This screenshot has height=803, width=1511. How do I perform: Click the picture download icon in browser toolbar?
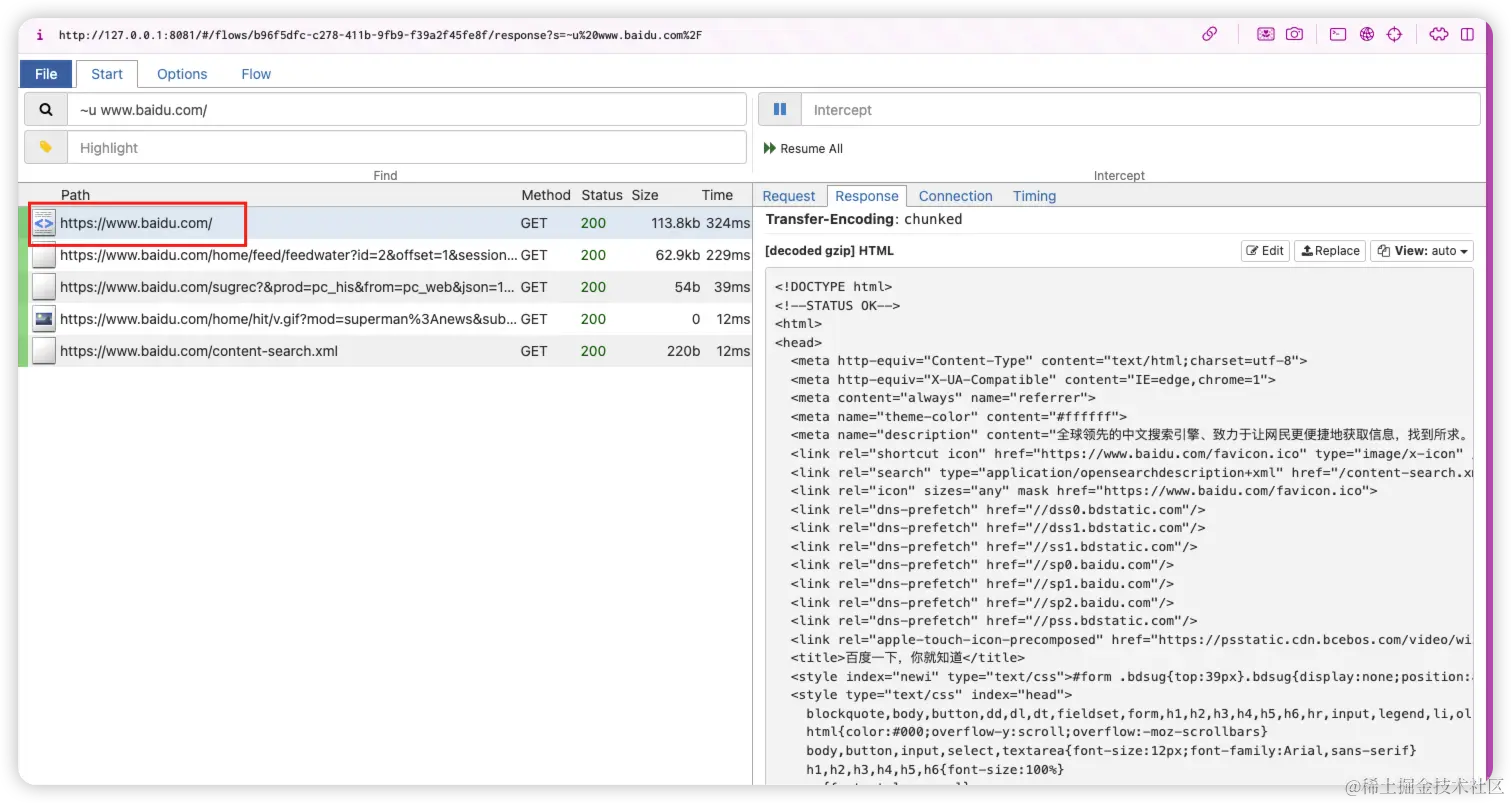pyautogui.click(x=1266, y=34)
